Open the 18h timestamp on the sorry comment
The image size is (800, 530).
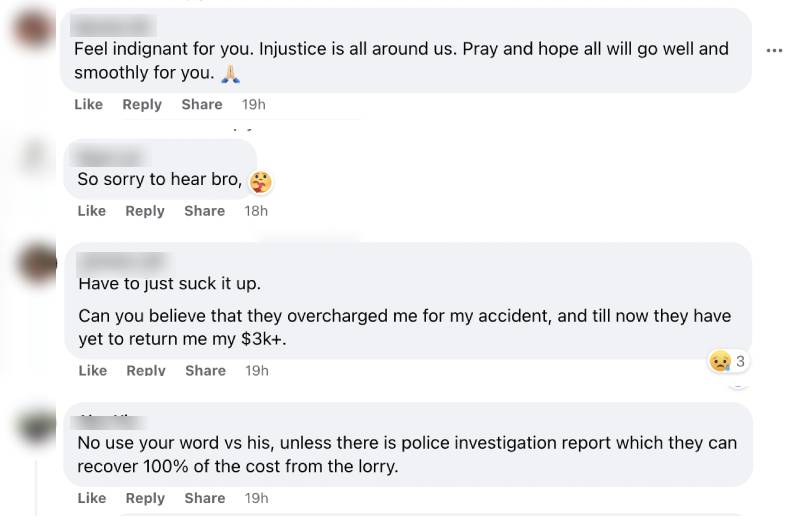[x=256, y=211]
